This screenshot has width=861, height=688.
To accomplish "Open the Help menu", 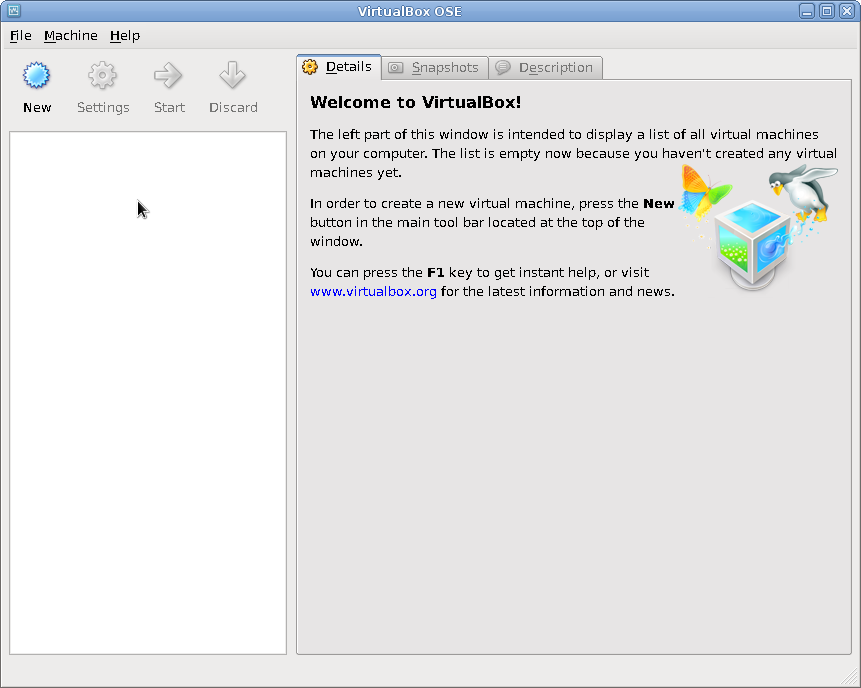I will [x=125, y=36].
